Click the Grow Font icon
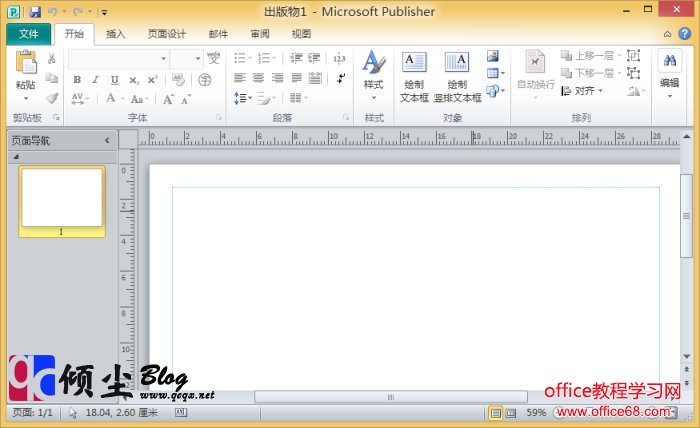Screen dimensions: 700x428 pyautogui.click(x=168, y=99)
